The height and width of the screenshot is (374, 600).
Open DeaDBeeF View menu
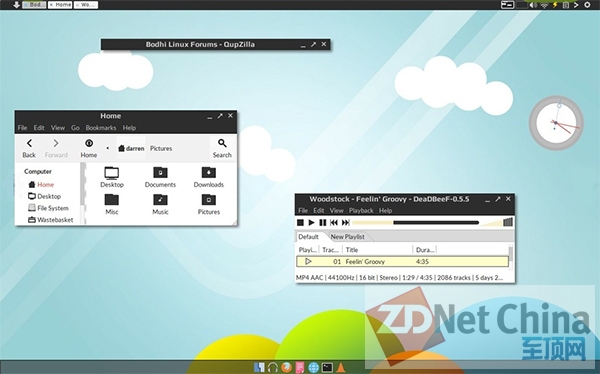click(x=337, y=211)
